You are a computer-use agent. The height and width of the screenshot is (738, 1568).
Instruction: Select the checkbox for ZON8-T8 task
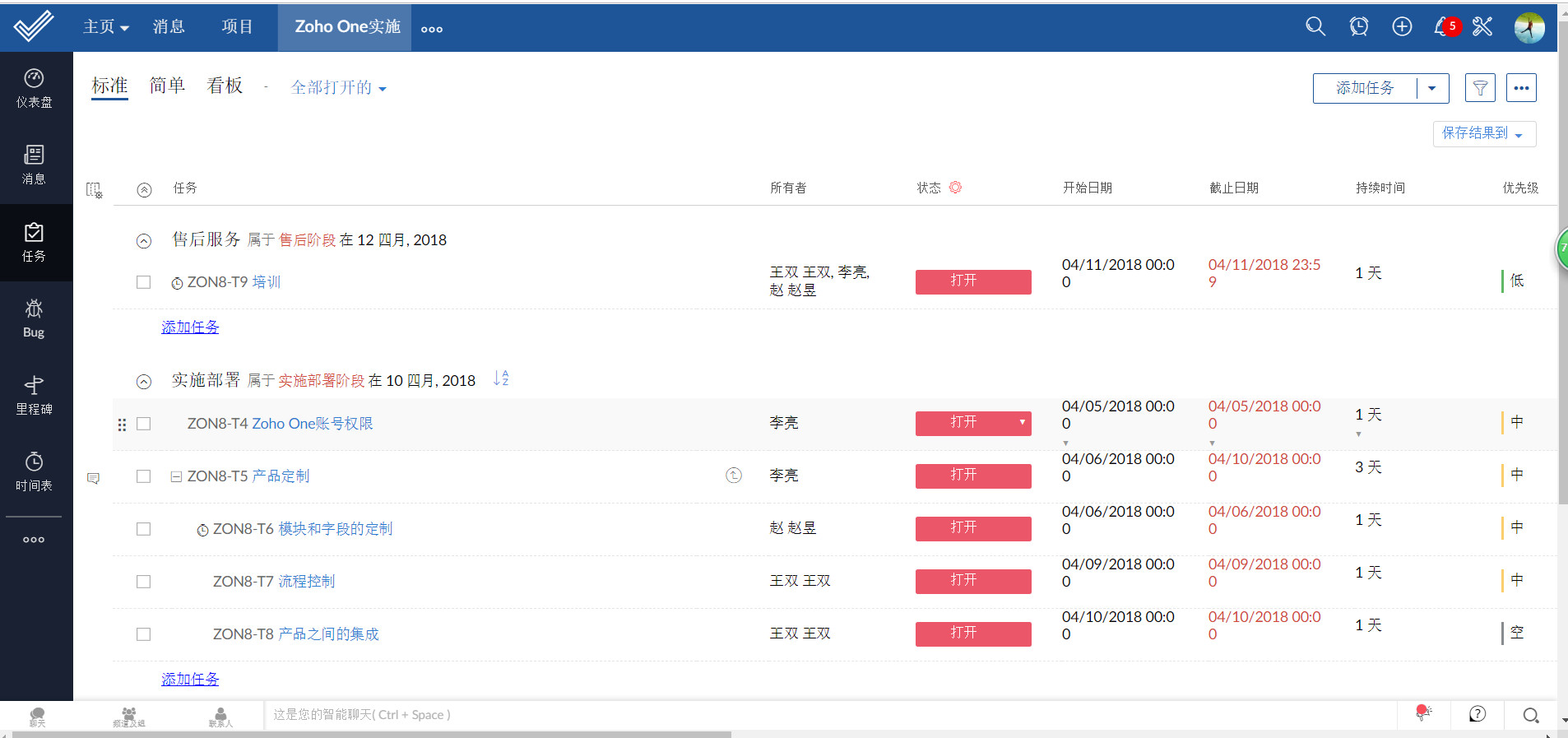point(144,634)
